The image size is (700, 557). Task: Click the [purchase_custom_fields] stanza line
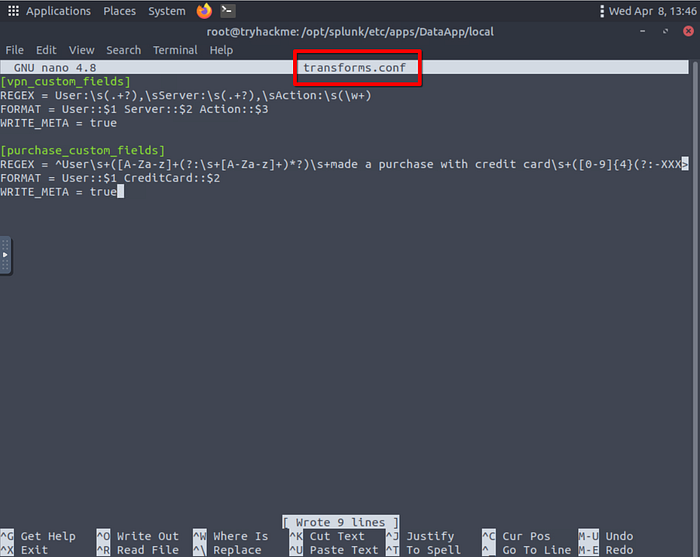(x=83, y=150)
